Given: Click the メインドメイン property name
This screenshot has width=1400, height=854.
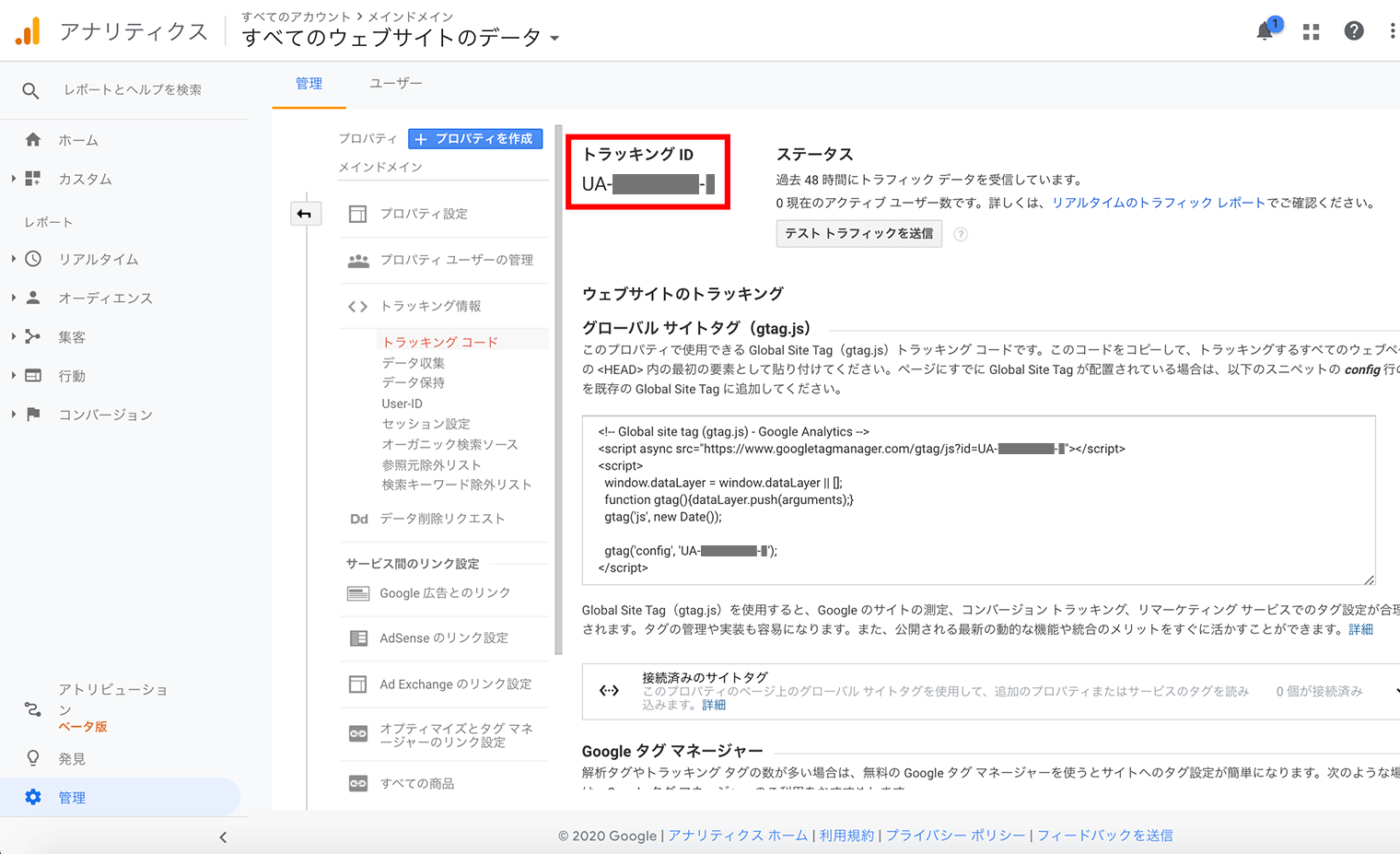Looking at the screenshot, I should pyautogui.click(x=379, y=167).
